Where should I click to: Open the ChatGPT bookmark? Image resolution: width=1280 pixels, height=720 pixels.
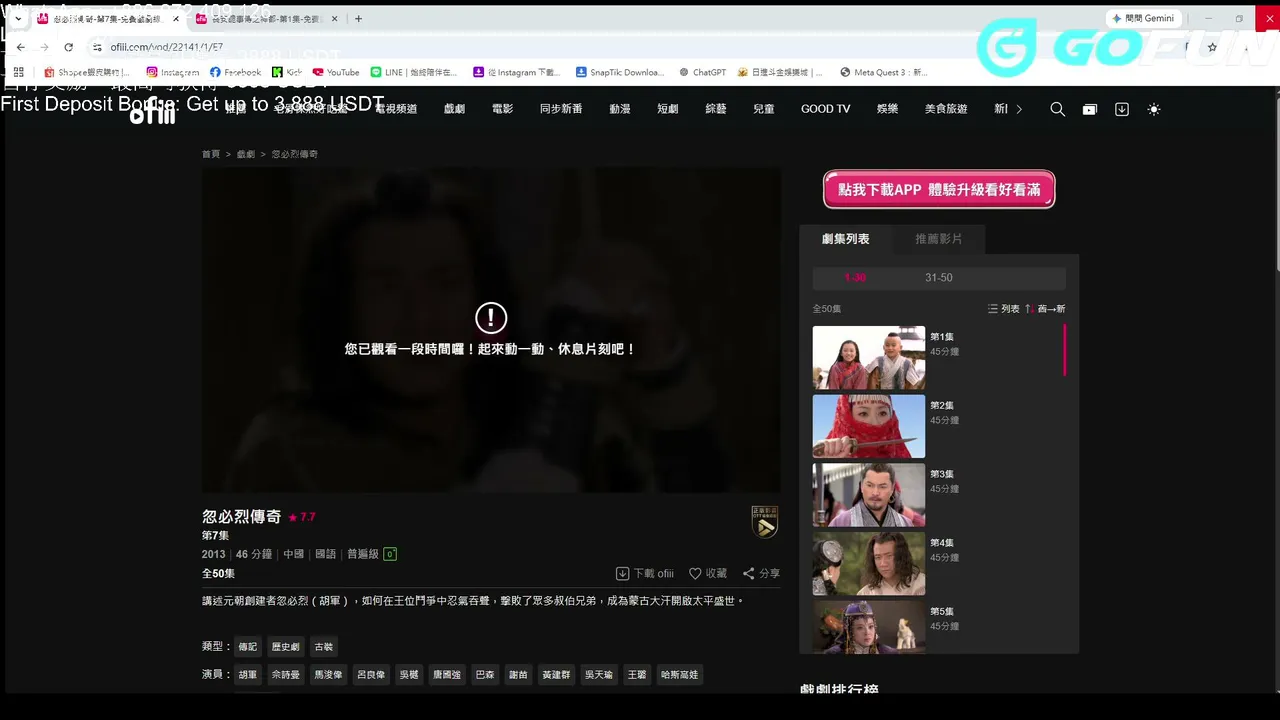702,72
